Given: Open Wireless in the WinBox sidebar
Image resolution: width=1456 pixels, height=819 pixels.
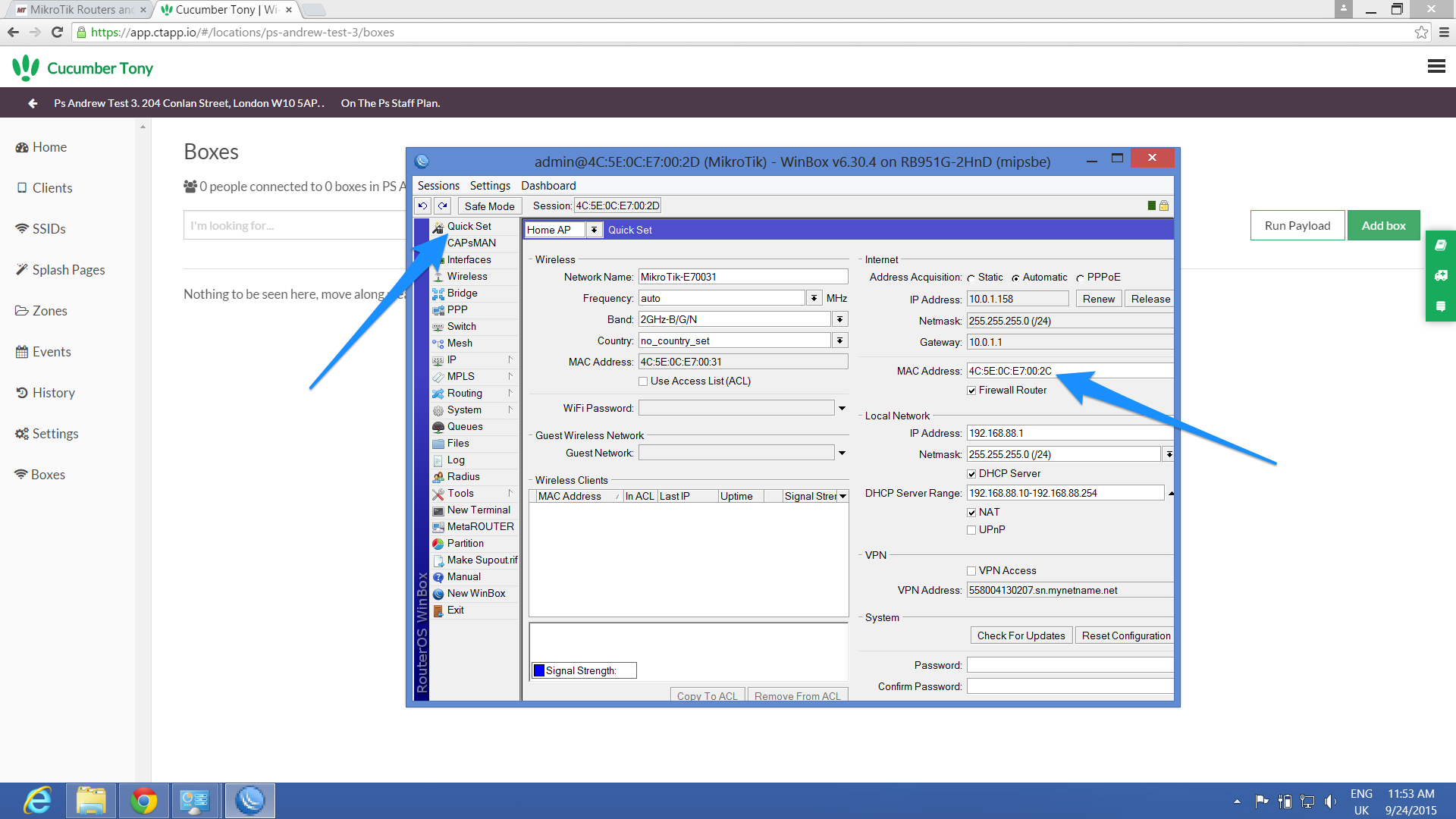Looking at the screenshot, I should point(467,276).
